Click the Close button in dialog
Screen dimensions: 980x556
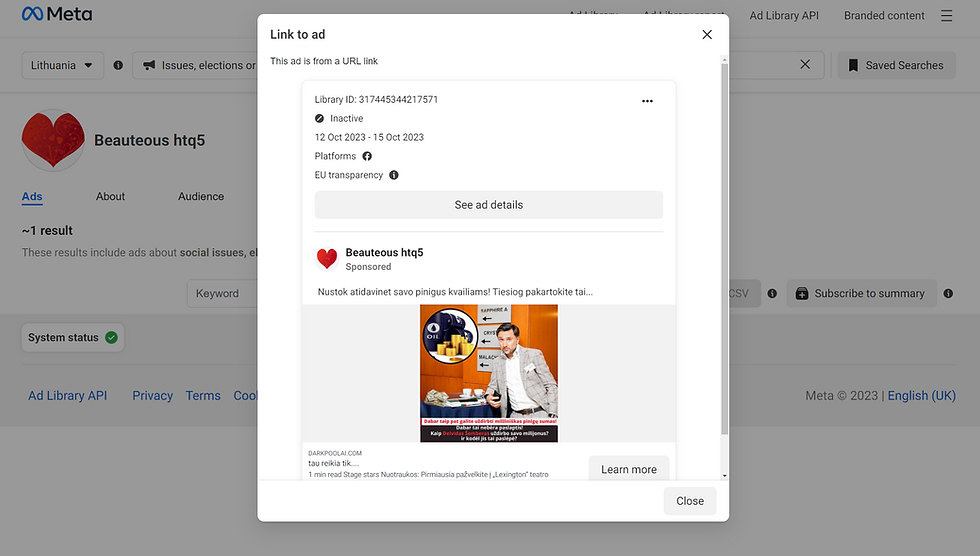690,501
